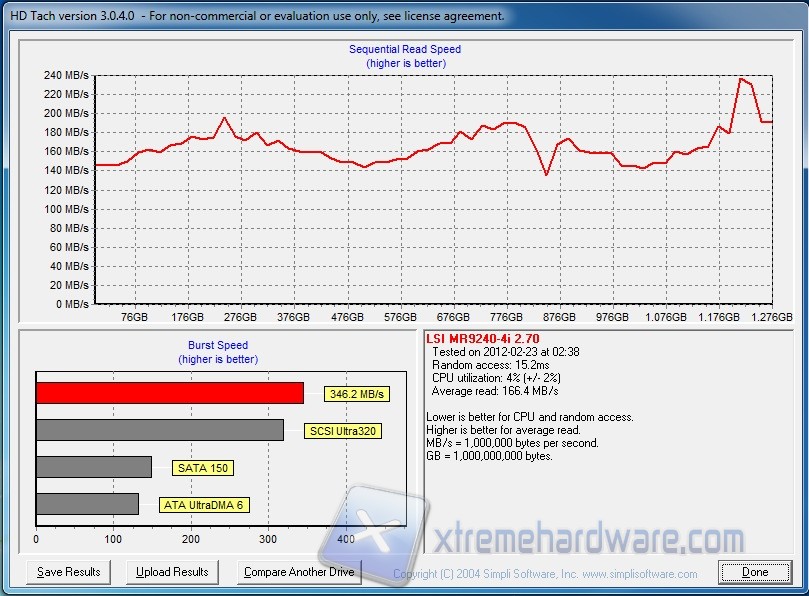
Task: Click the 1.276GB axis label
Action: pyautogui.click(x=770, y=317)
